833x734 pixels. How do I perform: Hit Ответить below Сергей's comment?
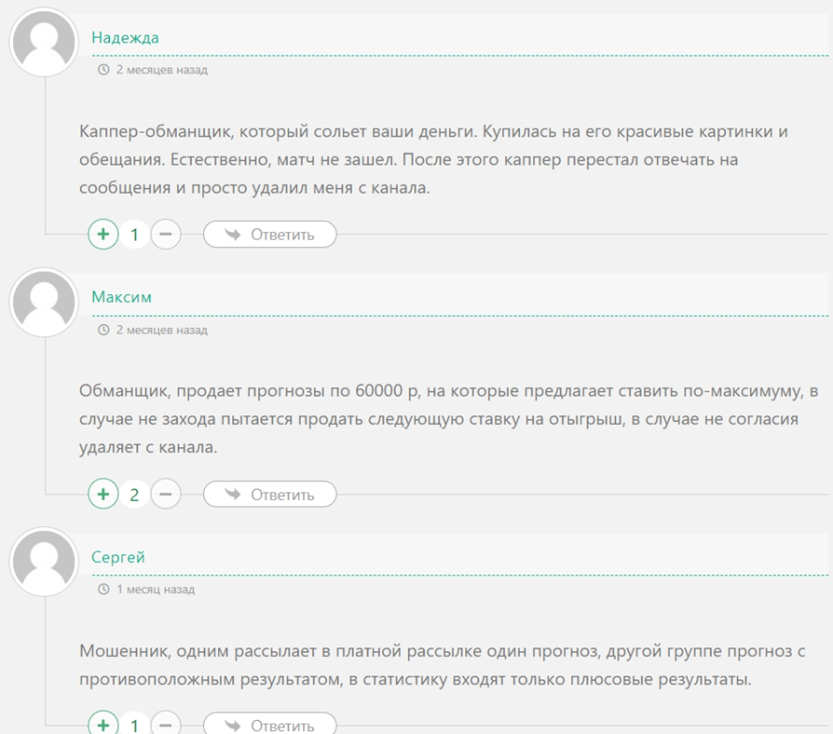point(270,725)
